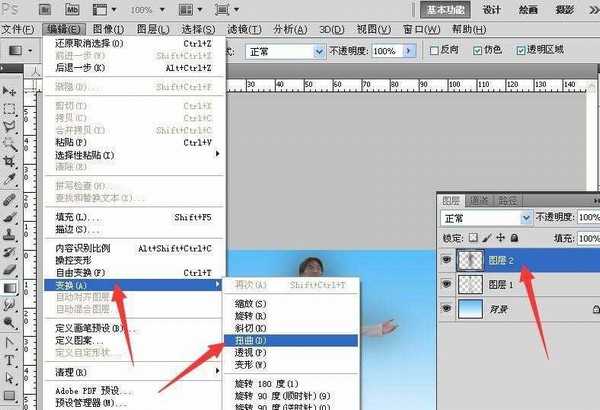Click the View Extras icon

(x=100, y=10)
